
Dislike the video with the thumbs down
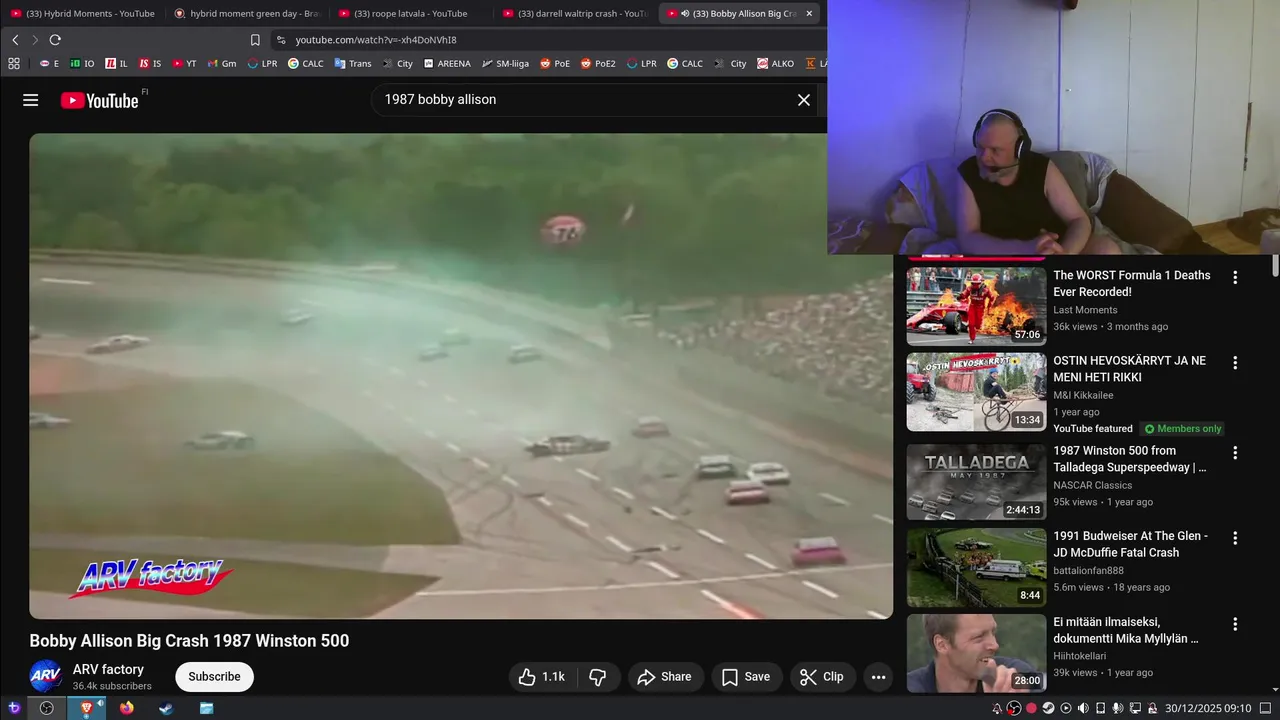point(598,677)
